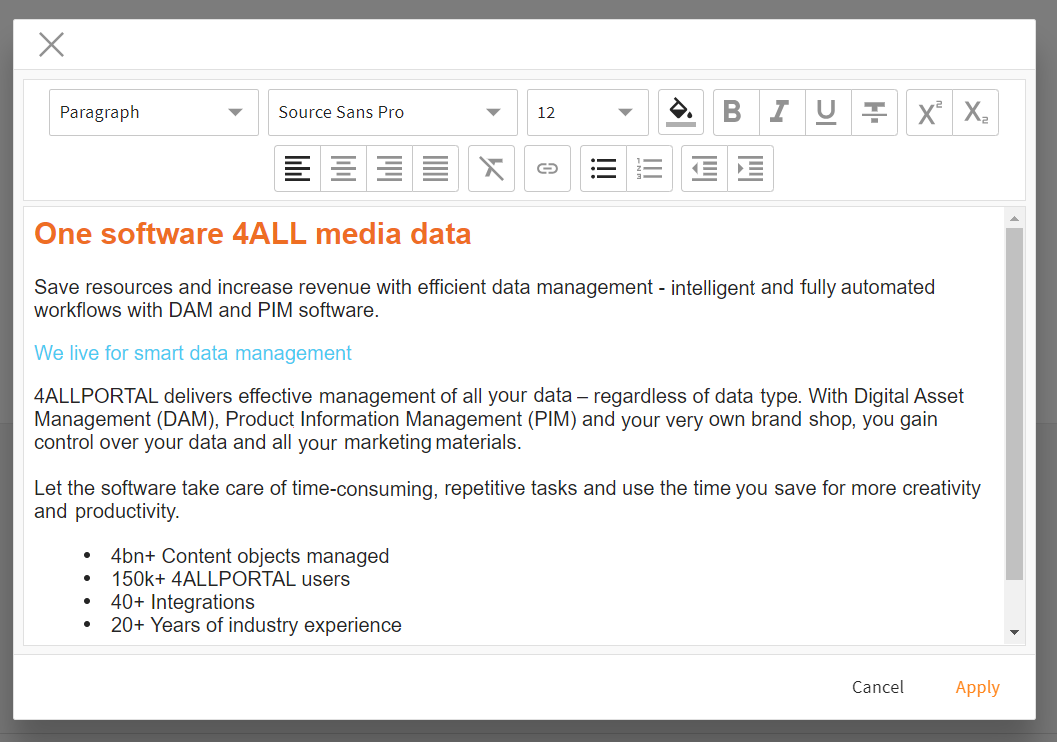The width and height of the screenshot is (1057, 742).
Task: Click '20+ Years of industry experience' bullet
Action: point(256,625)
